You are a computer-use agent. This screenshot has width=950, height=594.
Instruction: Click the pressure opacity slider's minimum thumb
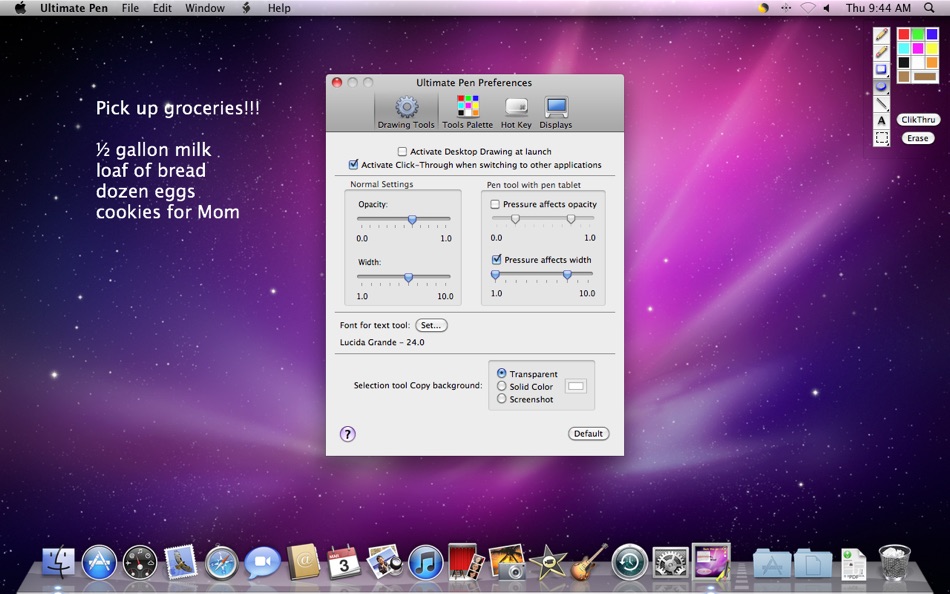515,219
